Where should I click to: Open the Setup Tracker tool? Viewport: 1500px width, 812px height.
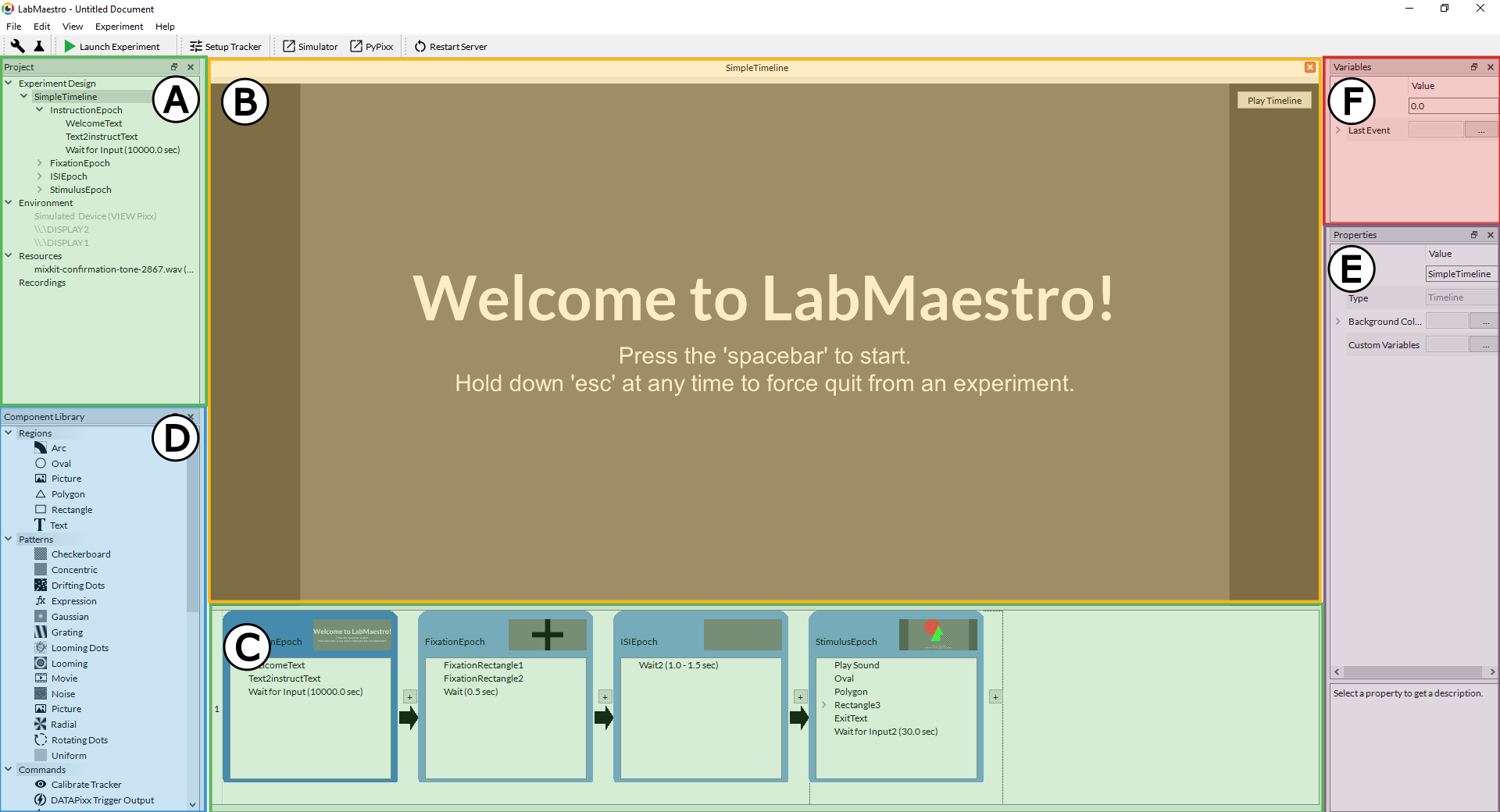point(225,47)
